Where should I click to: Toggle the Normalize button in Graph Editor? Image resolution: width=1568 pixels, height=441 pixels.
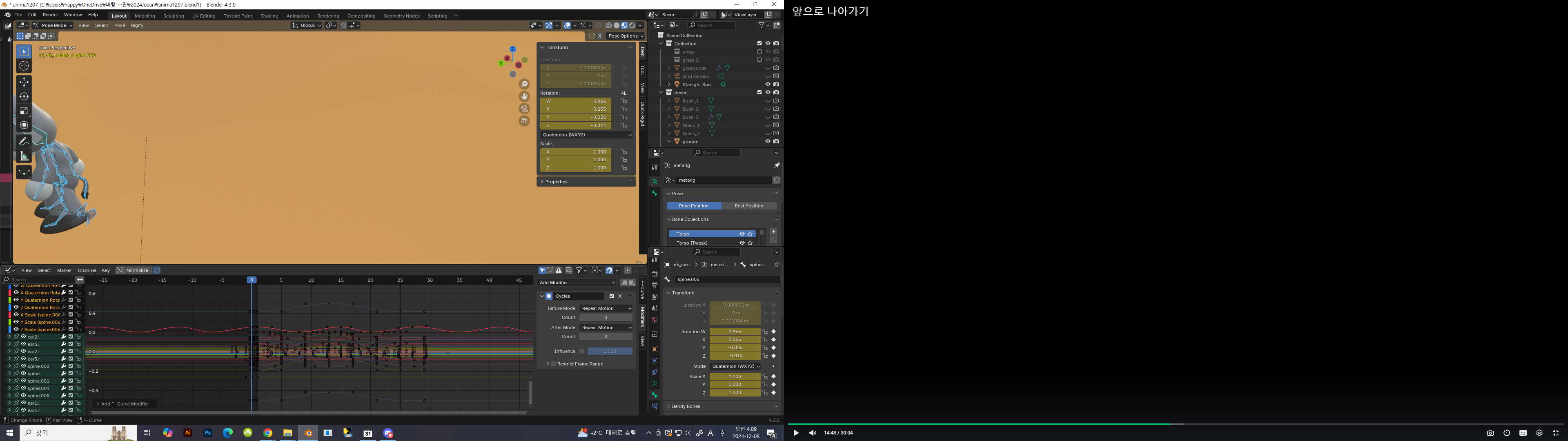pyautogui.click(x=133, y=270)
